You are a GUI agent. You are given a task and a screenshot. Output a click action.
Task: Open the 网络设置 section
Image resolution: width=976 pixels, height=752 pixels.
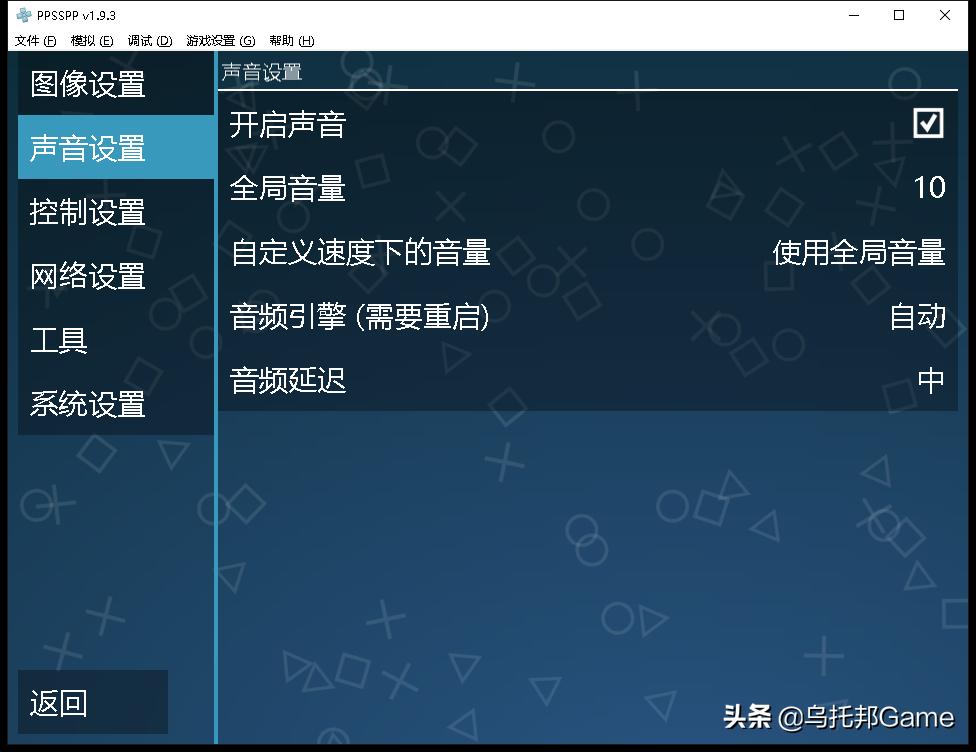pos(90,276)
